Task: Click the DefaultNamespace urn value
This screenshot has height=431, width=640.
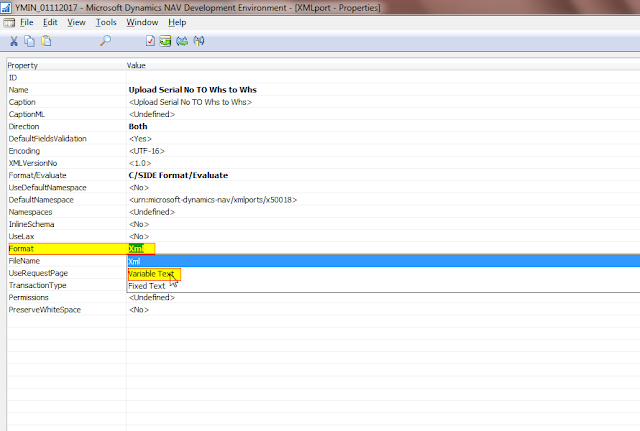Action: tap(213, 200)
